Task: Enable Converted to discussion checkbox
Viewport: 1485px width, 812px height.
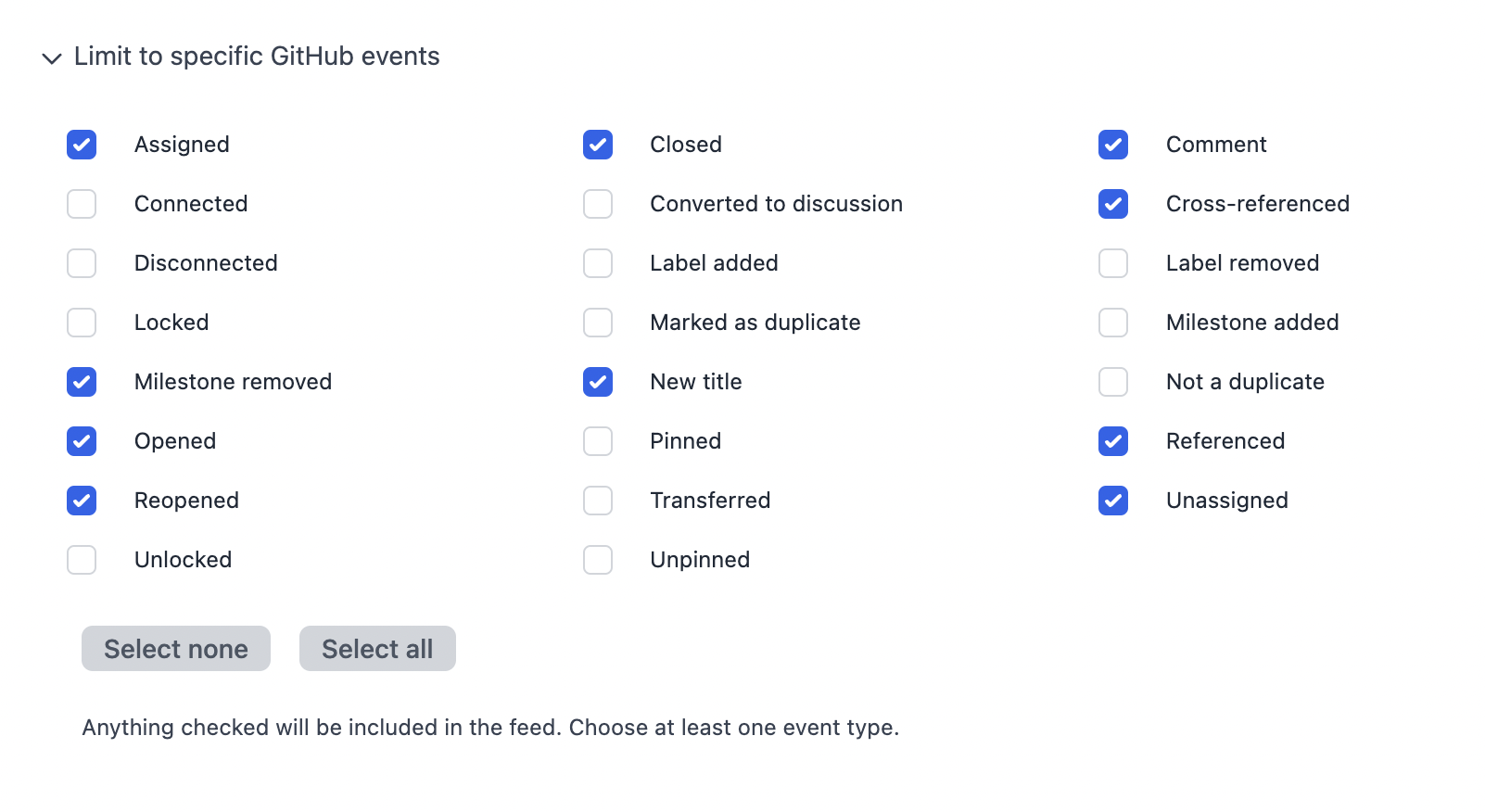Action: tap(598, 204)
